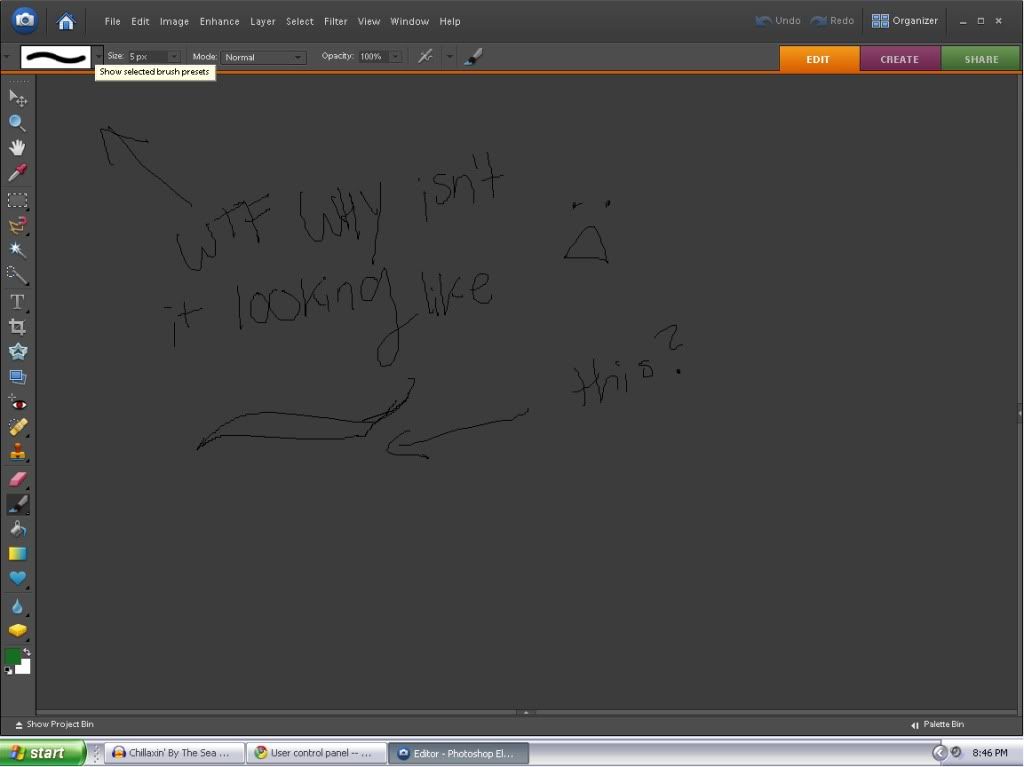Select the Zoom magnifier tool
The image size is (1024, 767).
[x=17, y=123]
